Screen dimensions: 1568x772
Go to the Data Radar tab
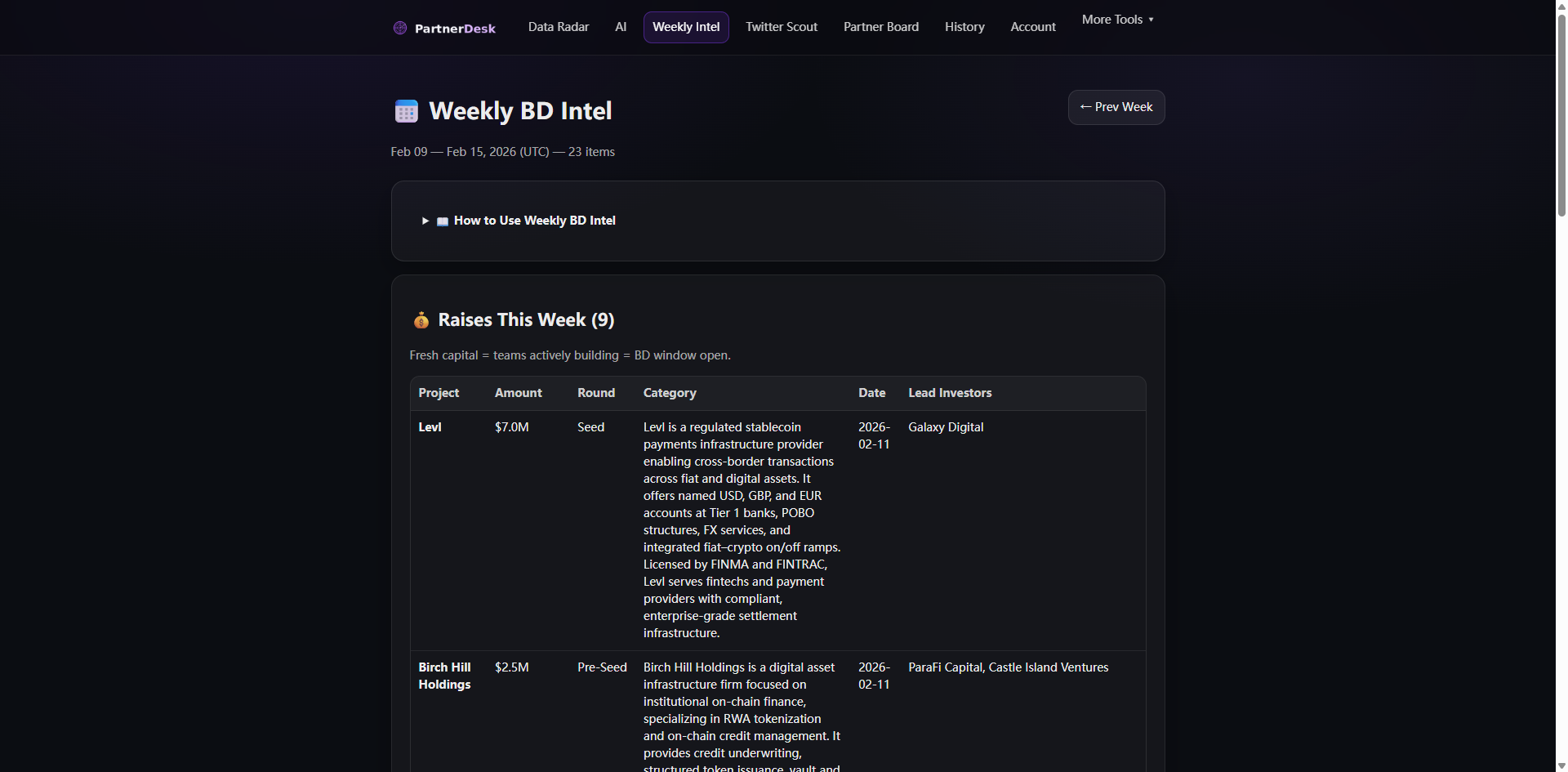click(x=559, y=27)
